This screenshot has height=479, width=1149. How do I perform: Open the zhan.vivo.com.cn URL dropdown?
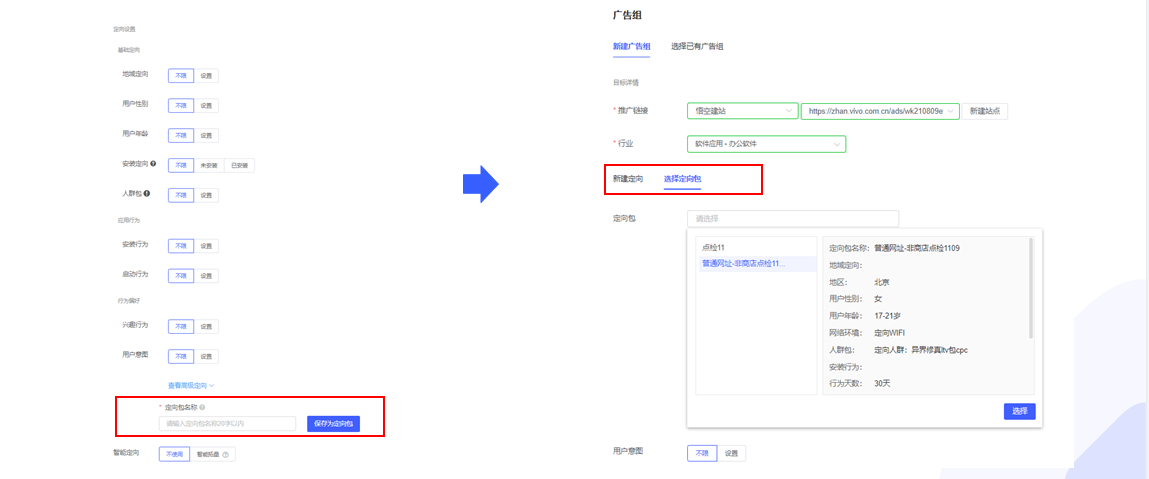pos(880,111)
